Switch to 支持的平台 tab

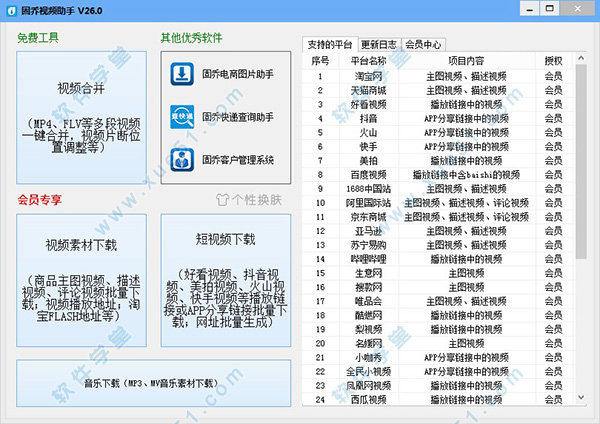(330, 44)
